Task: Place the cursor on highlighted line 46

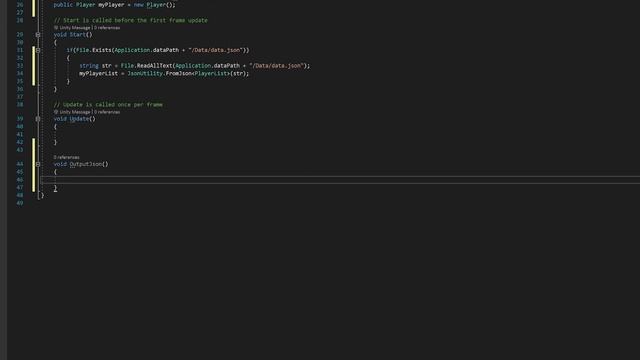Action: (340, 180)
